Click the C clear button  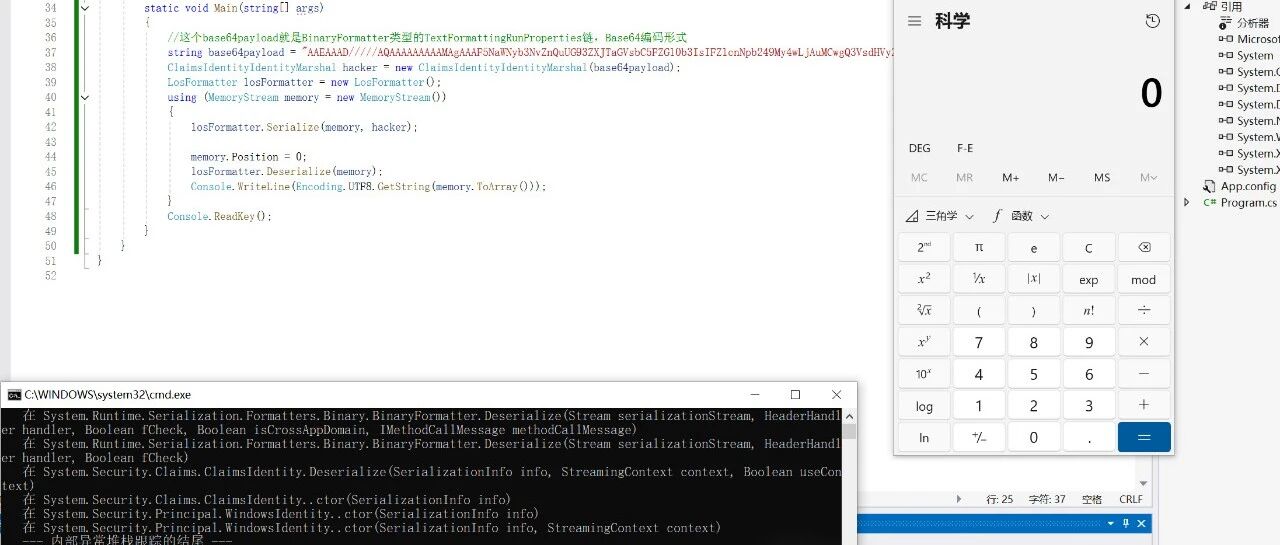(1089, 248)
